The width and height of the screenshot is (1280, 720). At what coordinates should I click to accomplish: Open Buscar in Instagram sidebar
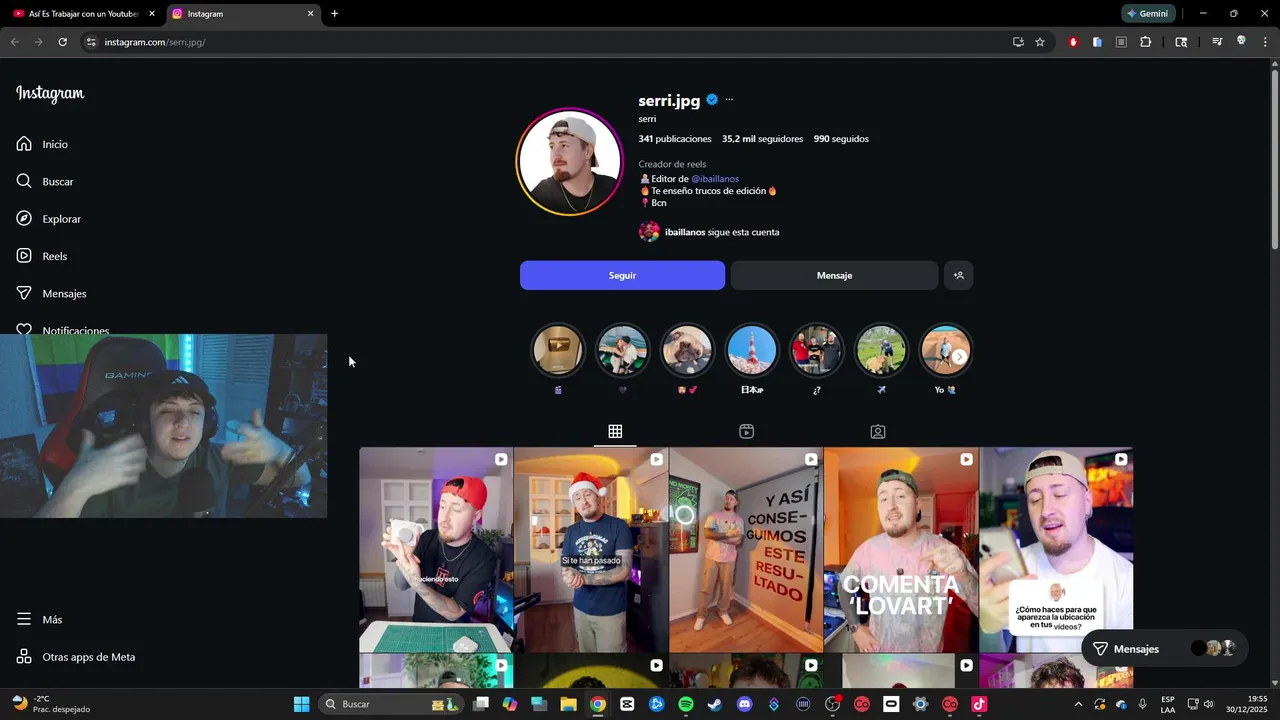tap(45, 181)
